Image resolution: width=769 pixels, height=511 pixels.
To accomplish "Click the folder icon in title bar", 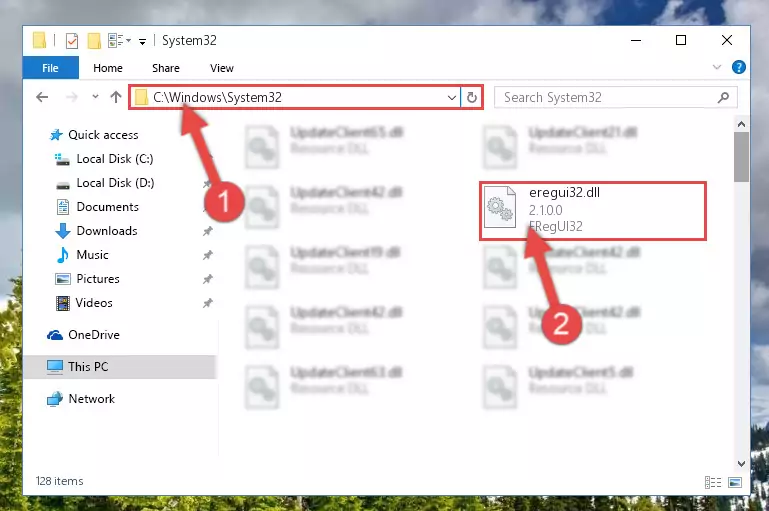I will 39,41.
